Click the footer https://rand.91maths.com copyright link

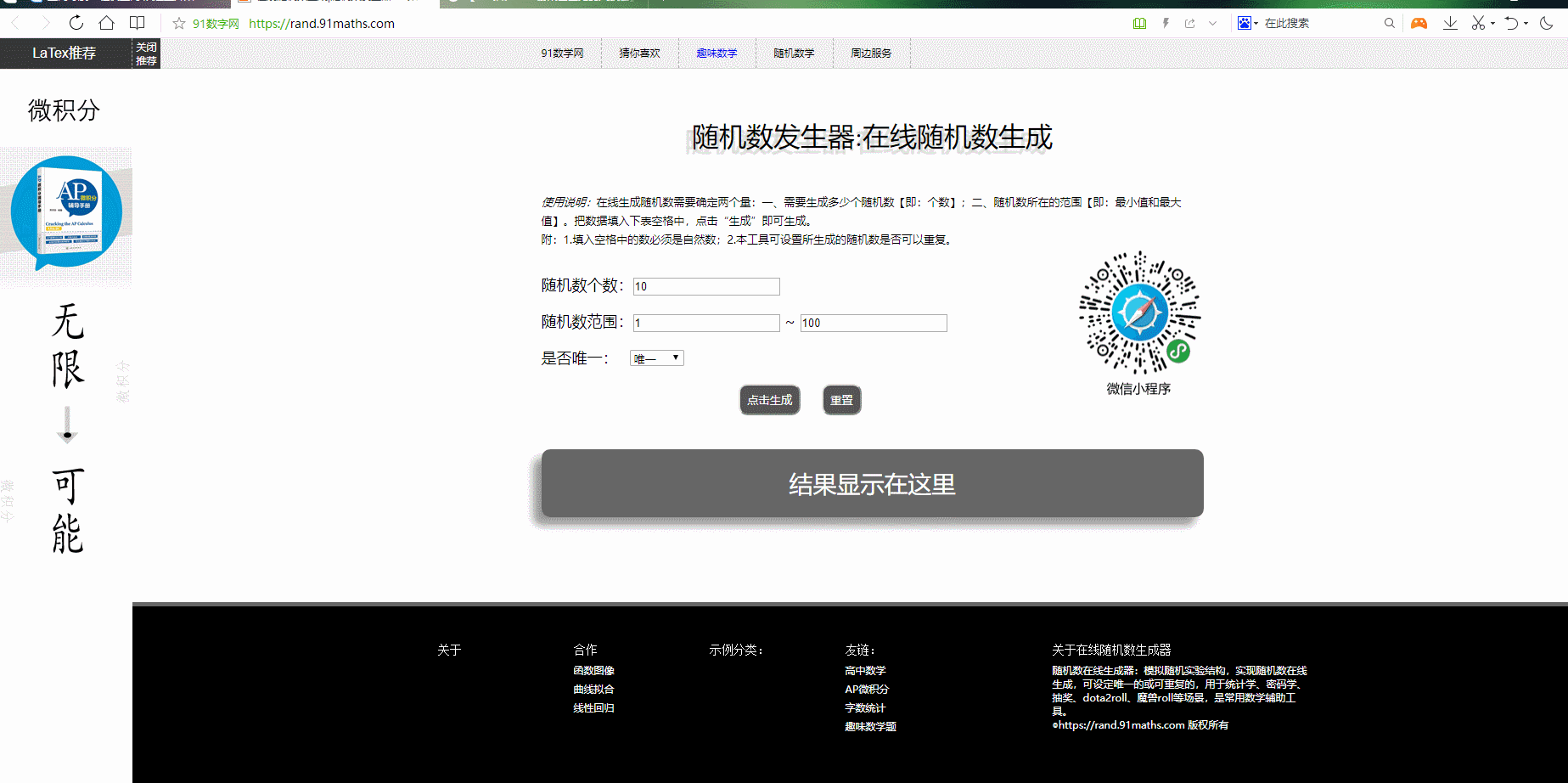click(1140, 724)
